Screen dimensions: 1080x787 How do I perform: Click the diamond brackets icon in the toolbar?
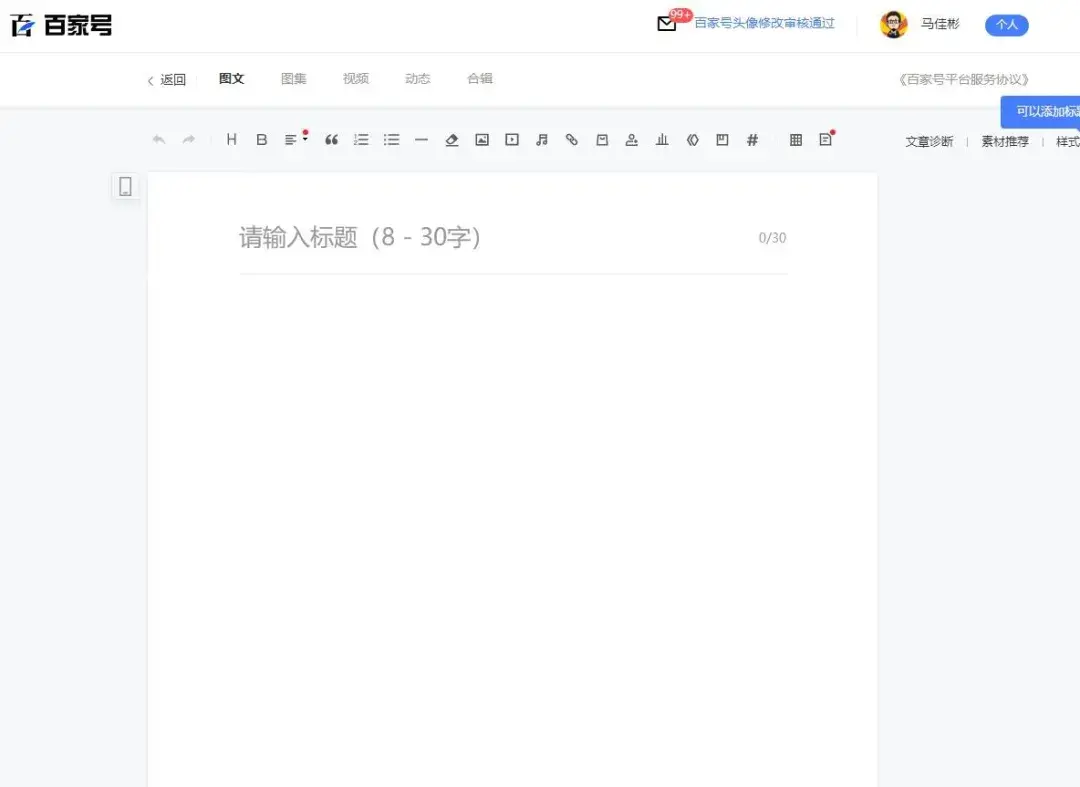click(x=692, y=140)
